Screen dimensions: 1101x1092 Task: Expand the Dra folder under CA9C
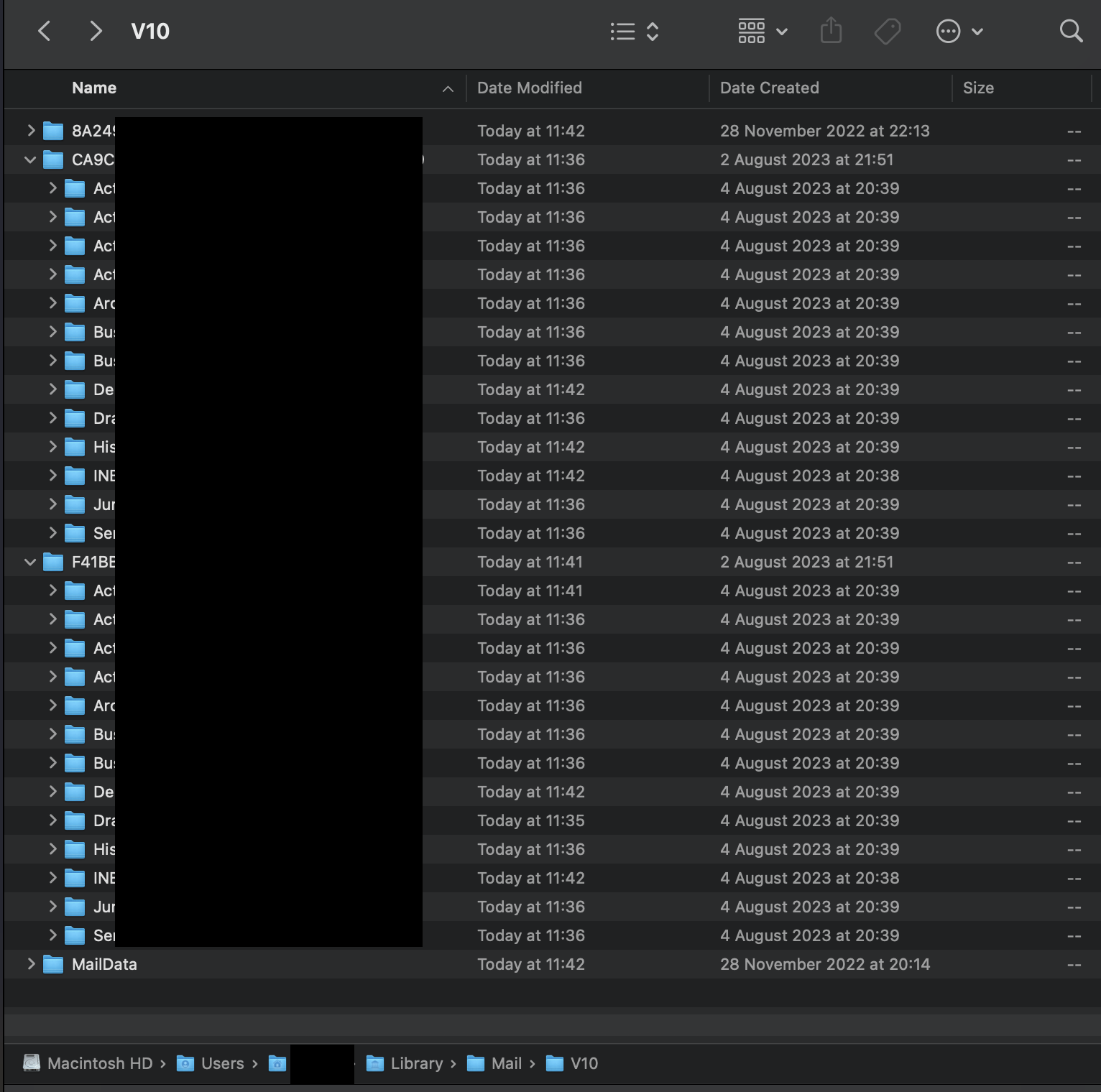click(x=52, y=417)
